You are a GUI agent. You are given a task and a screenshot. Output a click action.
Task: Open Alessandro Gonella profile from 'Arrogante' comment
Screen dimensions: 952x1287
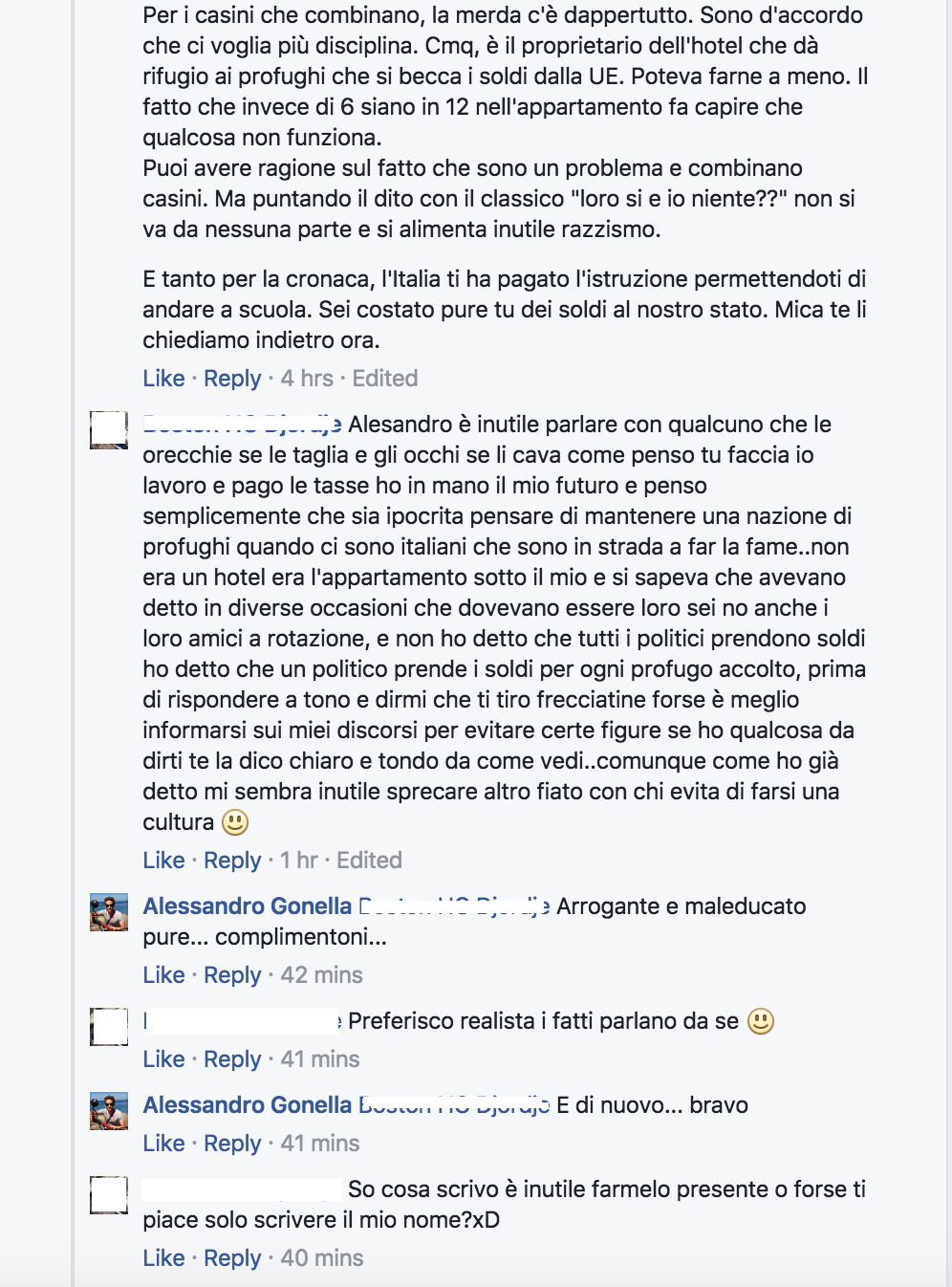click(x=248, y=906)
